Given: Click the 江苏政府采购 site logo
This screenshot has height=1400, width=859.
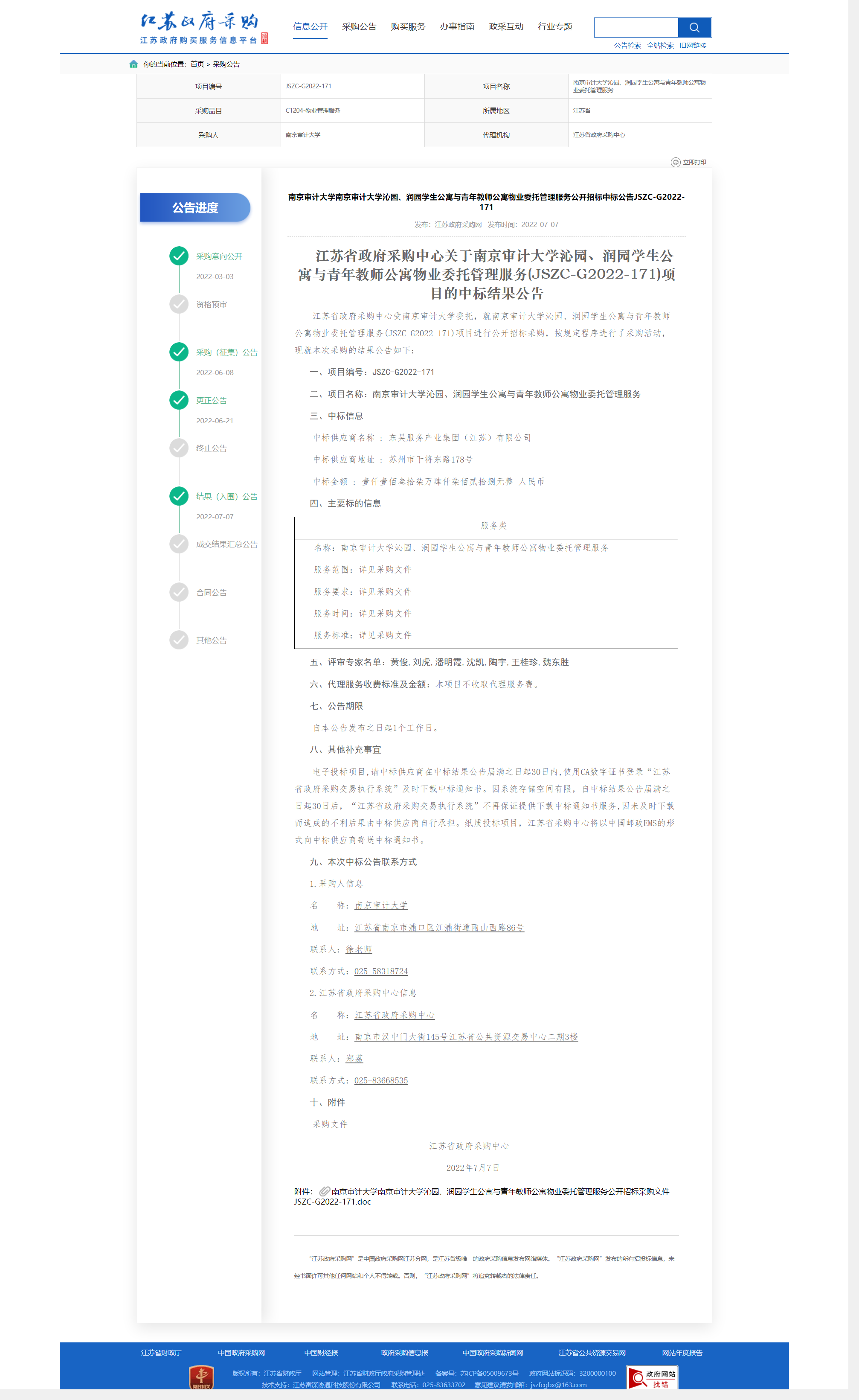Looking at the screenshot, I should click(x=203, y=28).
